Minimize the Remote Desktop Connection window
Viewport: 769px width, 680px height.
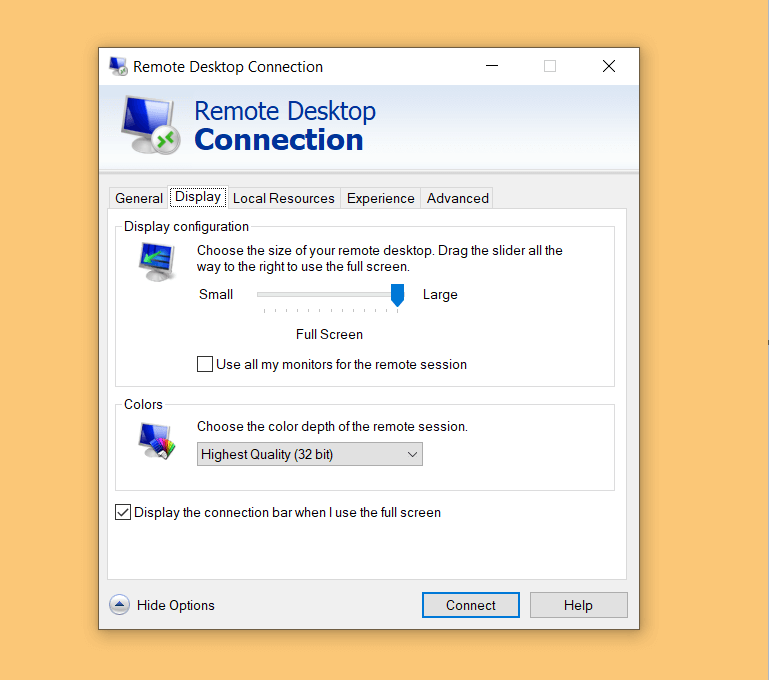(492, 66)
